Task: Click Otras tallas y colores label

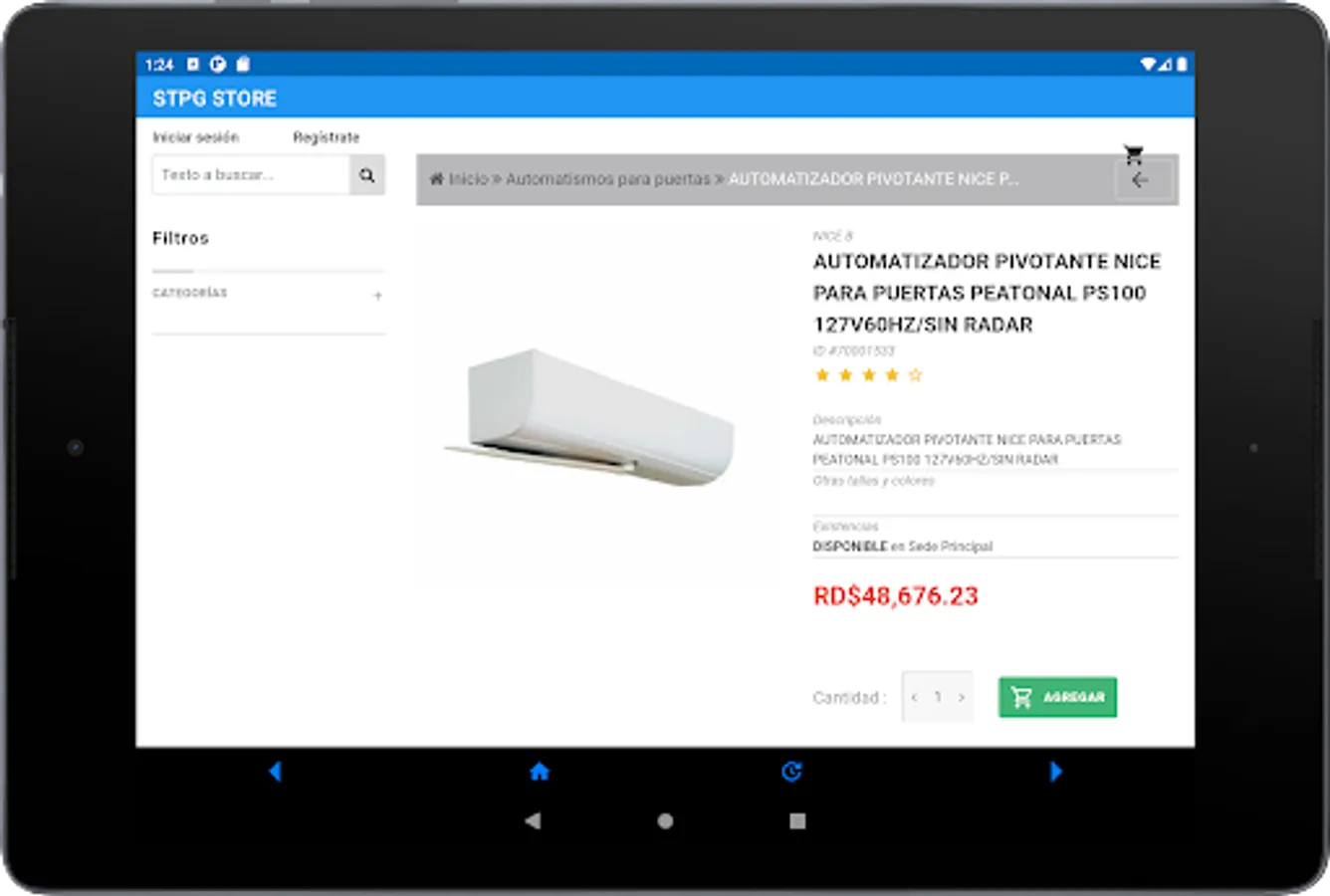Action: (873, 481)
